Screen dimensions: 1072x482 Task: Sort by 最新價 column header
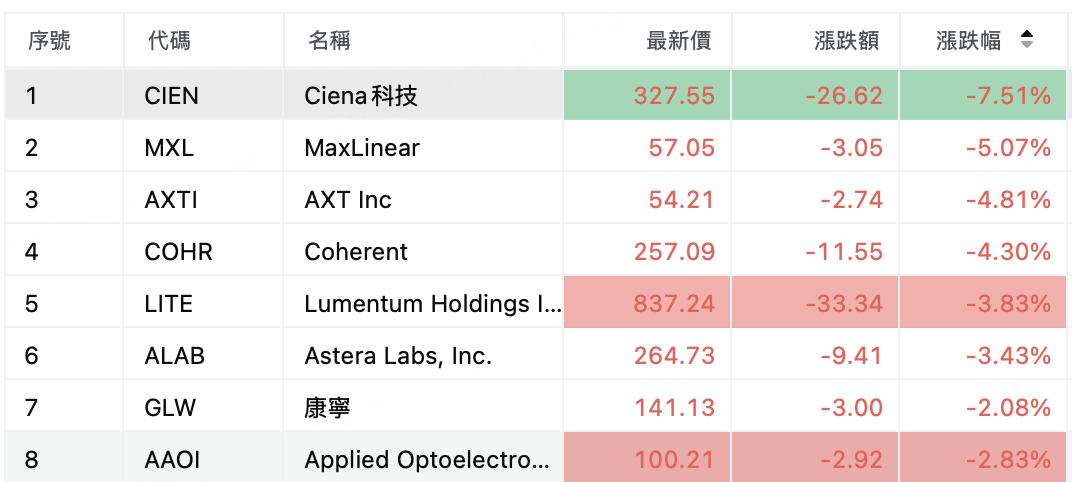678,41
